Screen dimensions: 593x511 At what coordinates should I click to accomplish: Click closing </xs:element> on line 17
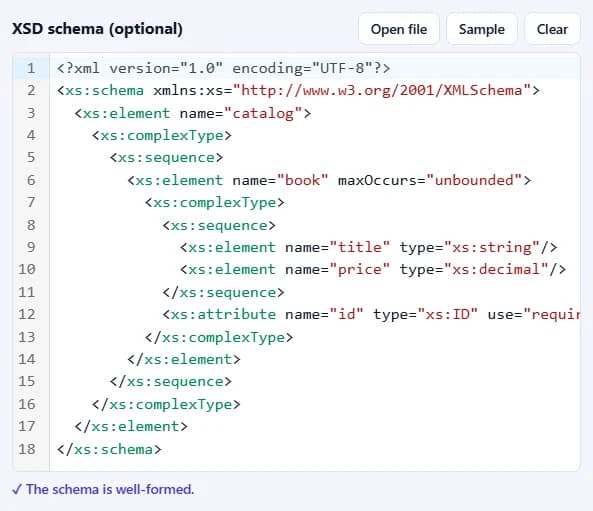(131, 426)
